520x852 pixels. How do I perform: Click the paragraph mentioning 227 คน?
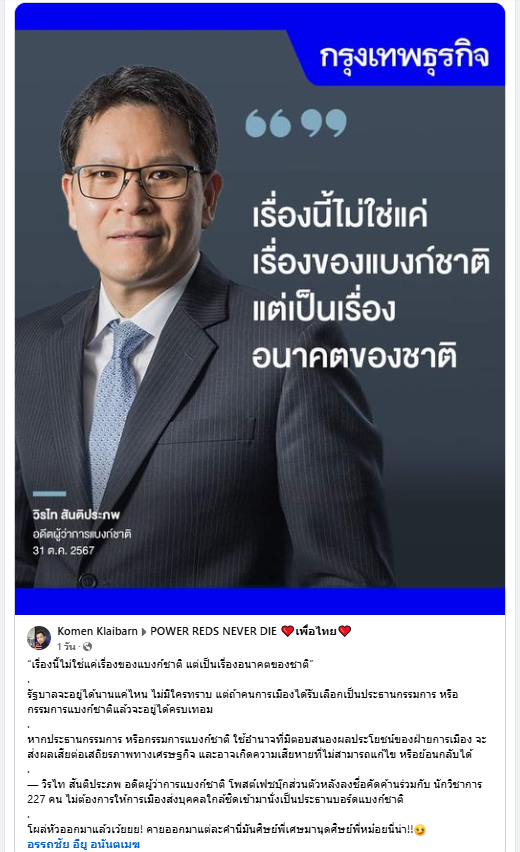[255, 792]
